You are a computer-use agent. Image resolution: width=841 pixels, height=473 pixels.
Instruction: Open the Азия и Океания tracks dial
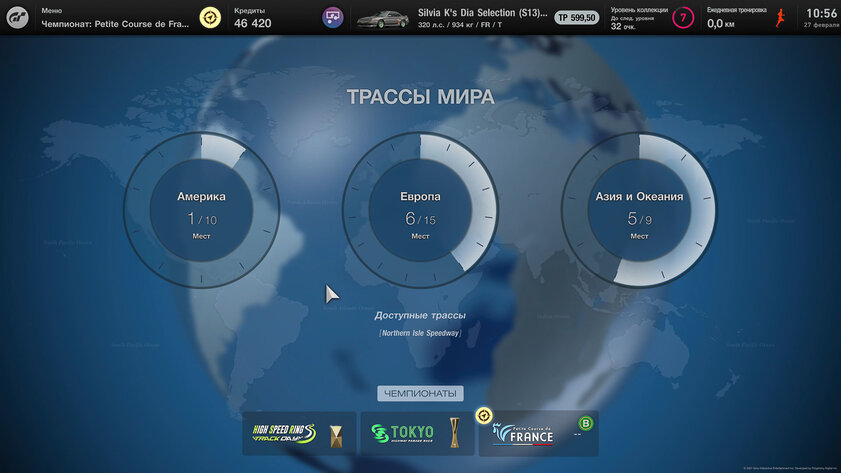pos(639,210)
